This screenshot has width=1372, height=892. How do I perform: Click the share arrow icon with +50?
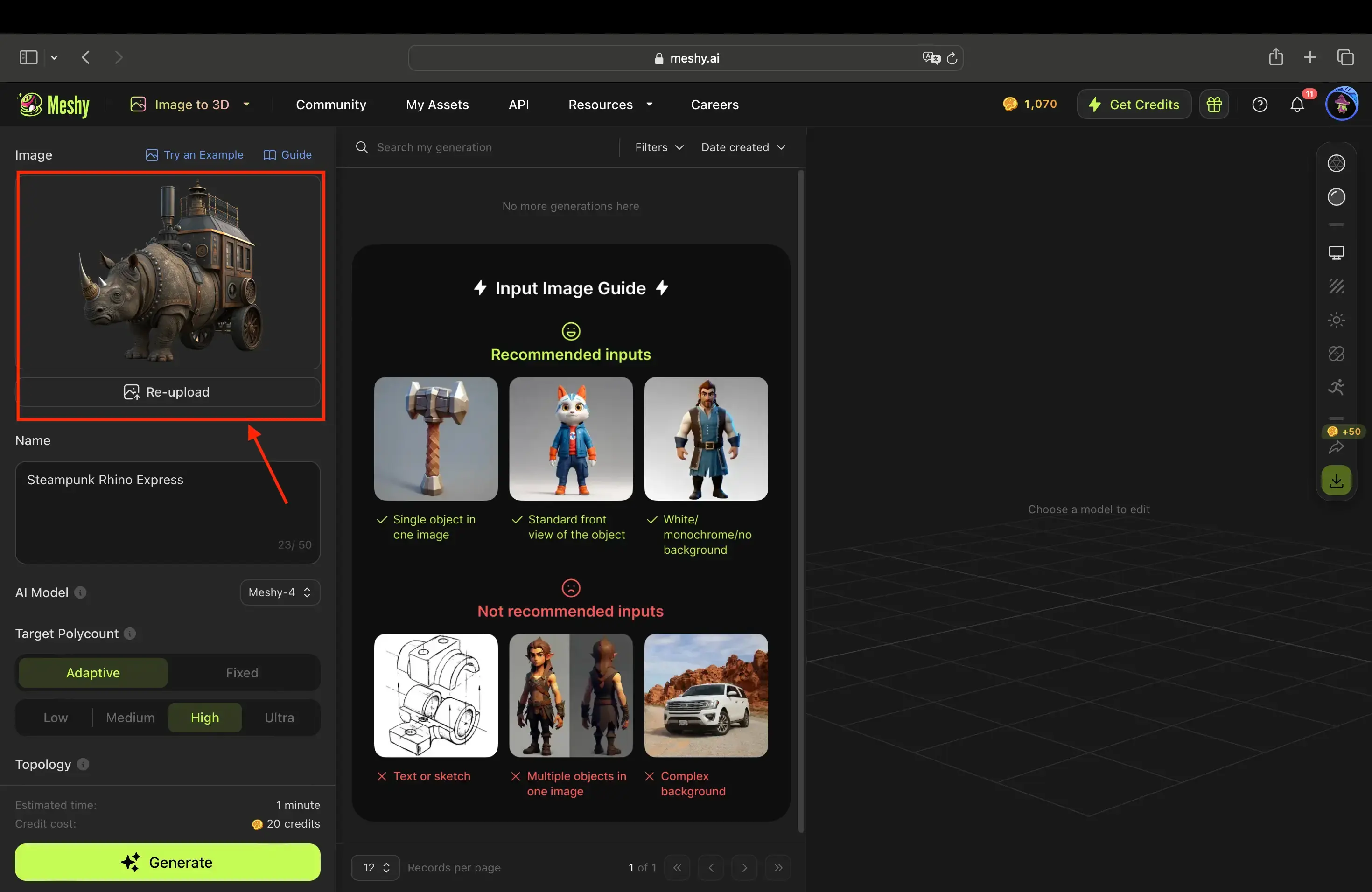[1336, 447]
